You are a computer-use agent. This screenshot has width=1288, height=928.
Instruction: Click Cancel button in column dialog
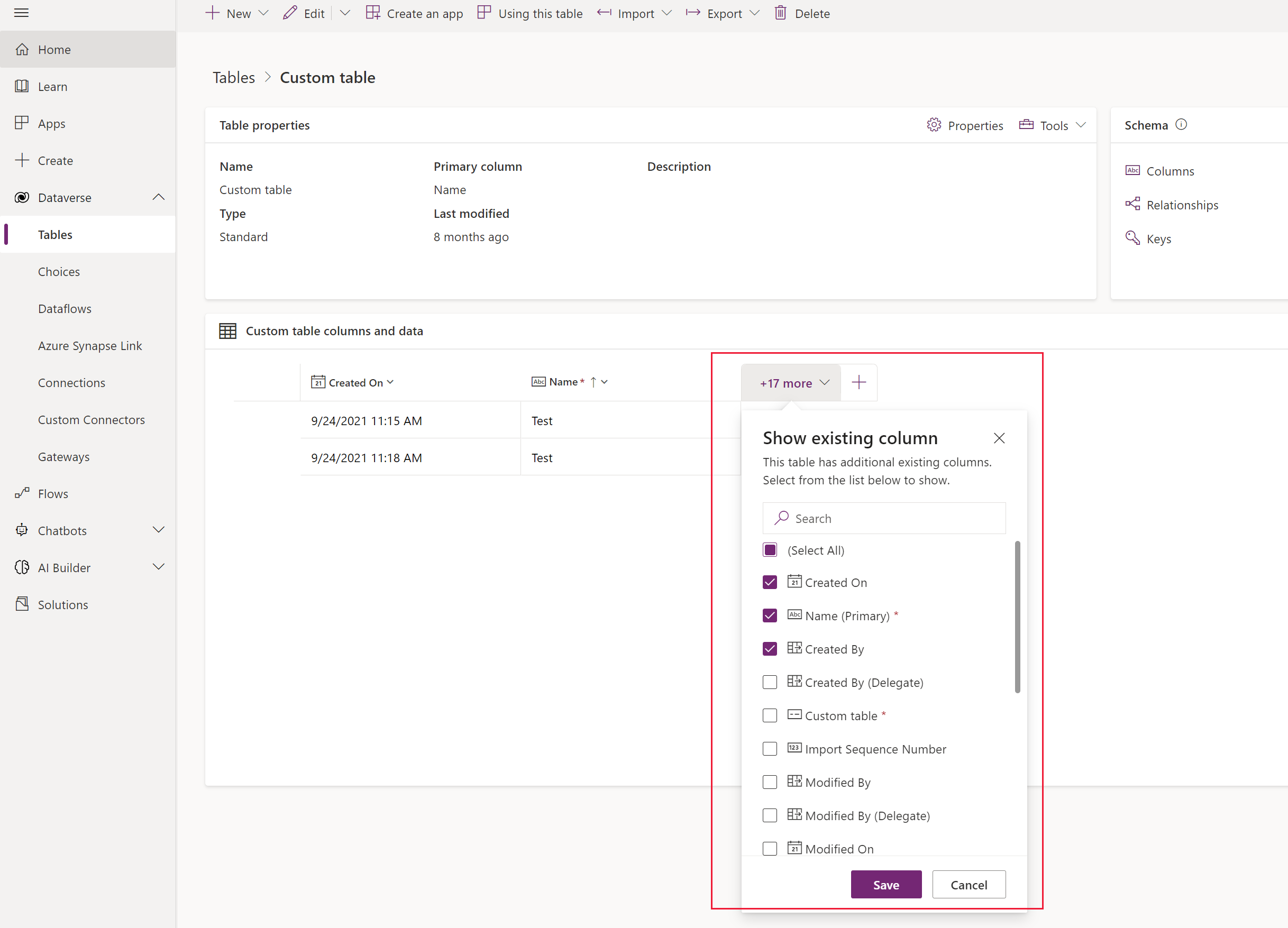coord(968,884)
